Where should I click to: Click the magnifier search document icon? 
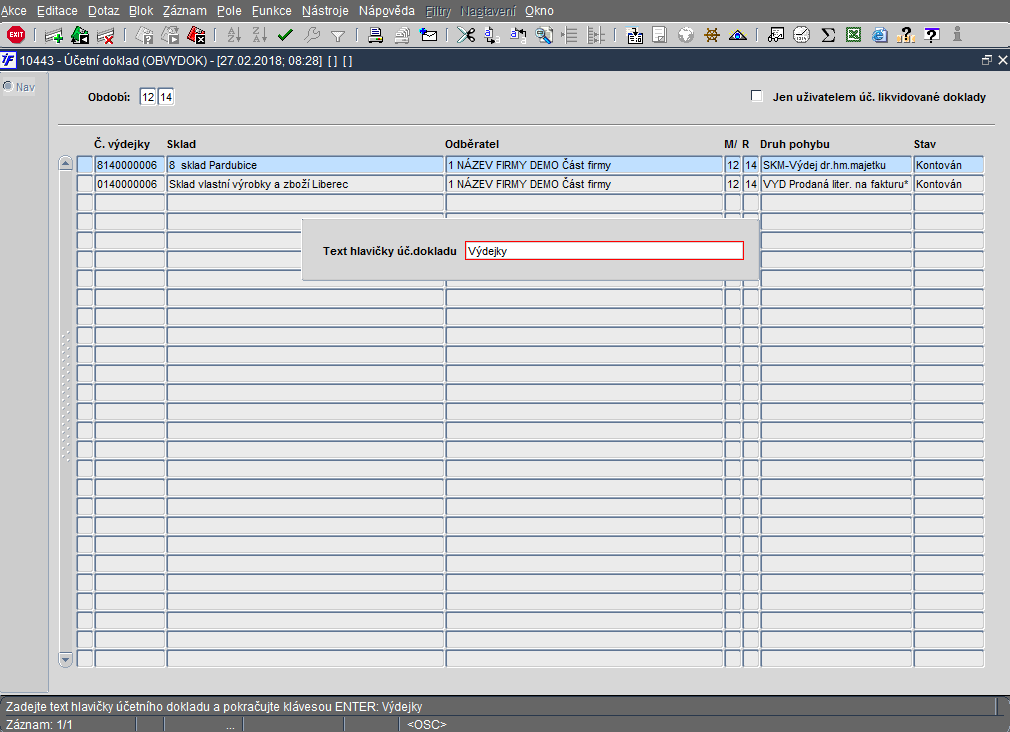coord(544,35)
